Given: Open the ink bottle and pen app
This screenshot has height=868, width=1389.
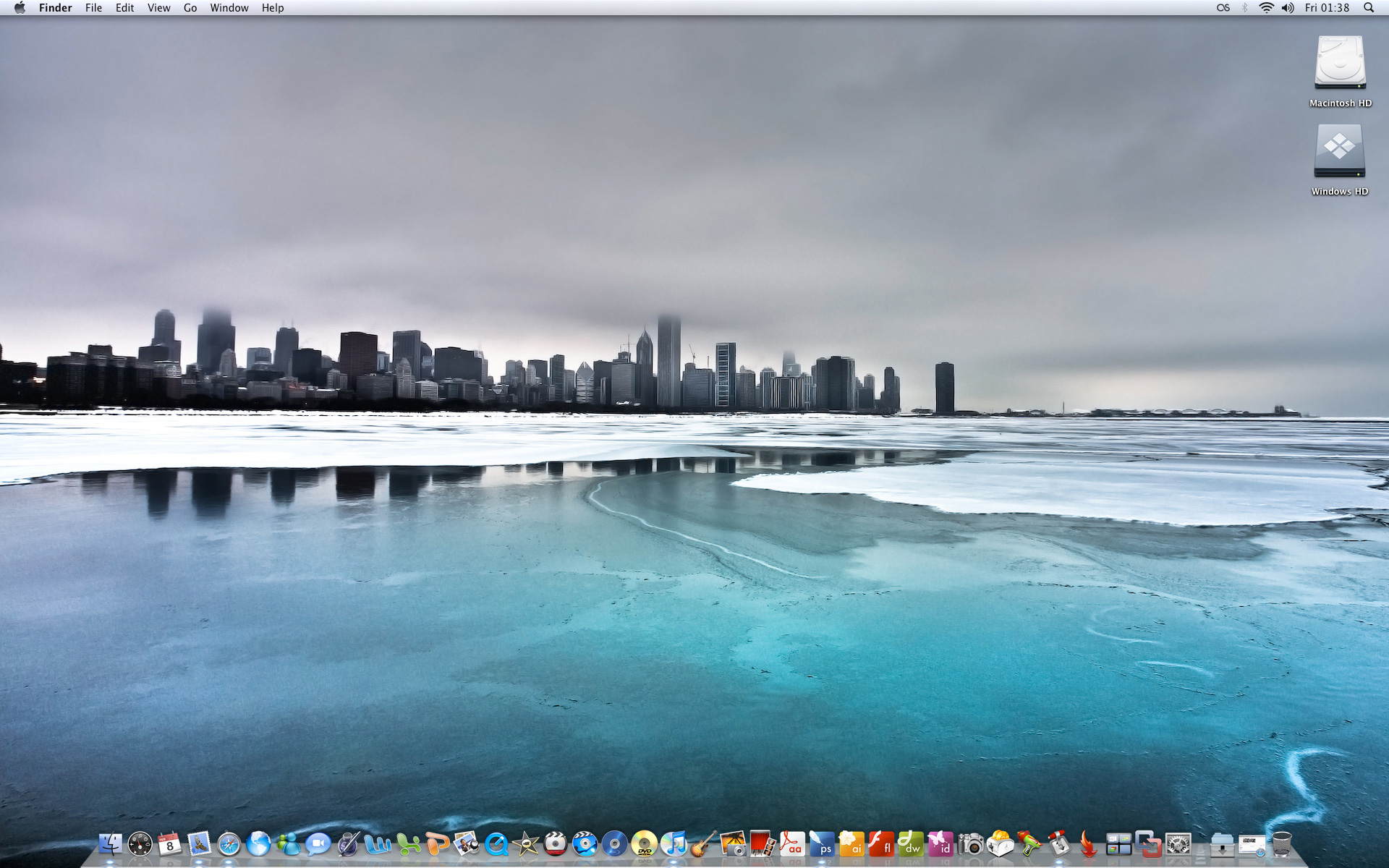Looking at the screenshot, I should point(348,843).
